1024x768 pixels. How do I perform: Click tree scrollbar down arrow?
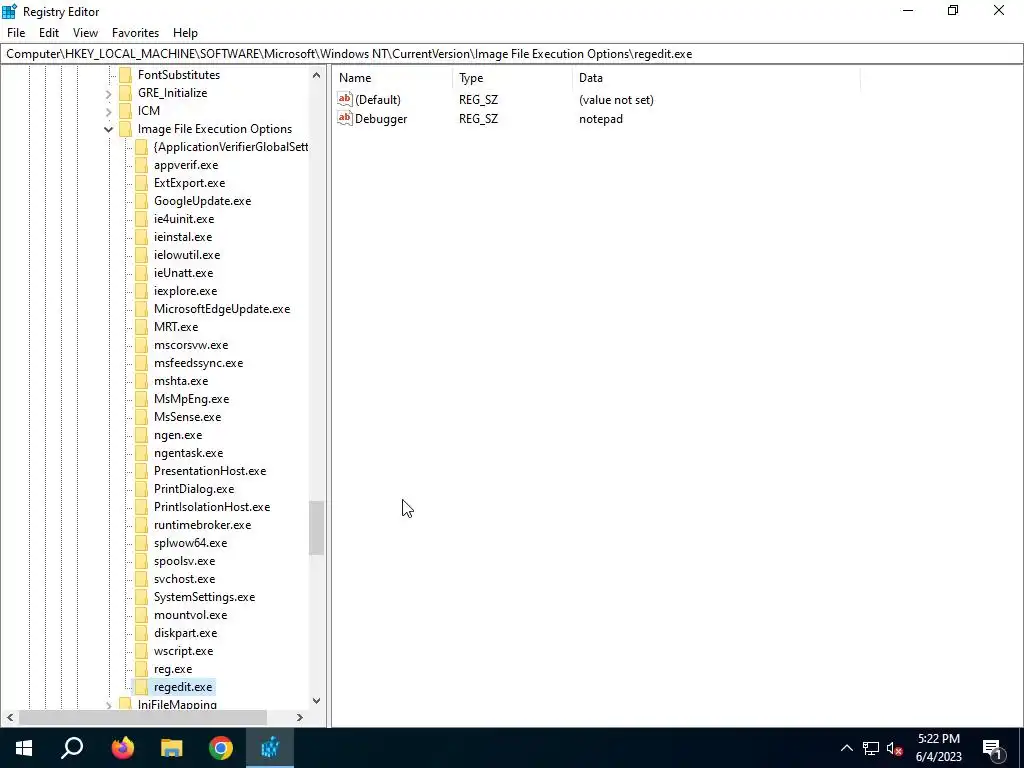tap(317, 701)
